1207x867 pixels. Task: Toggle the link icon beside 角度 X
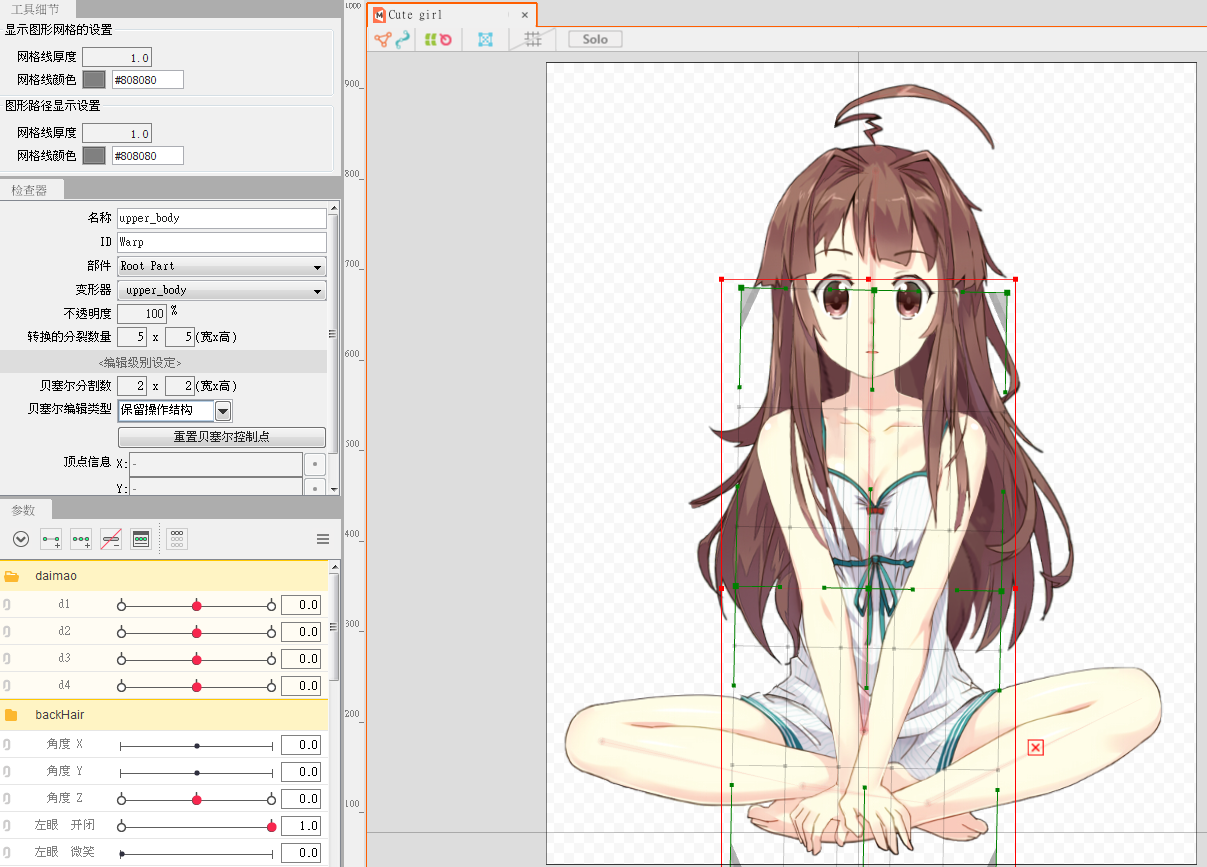coord(7,745)
